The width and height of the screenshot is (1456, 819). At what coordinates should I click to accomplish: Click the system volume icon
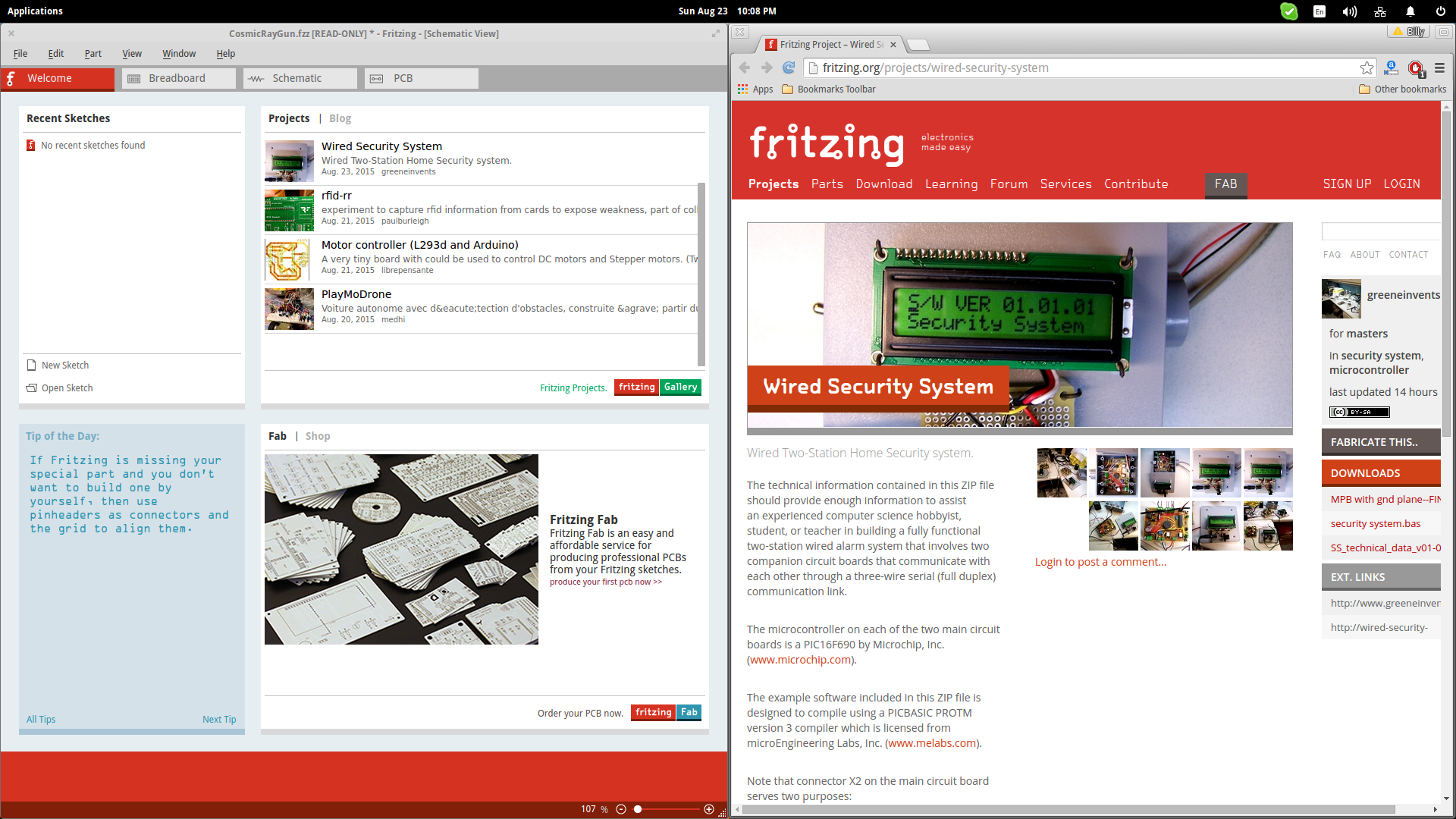tap(1350, 11)
